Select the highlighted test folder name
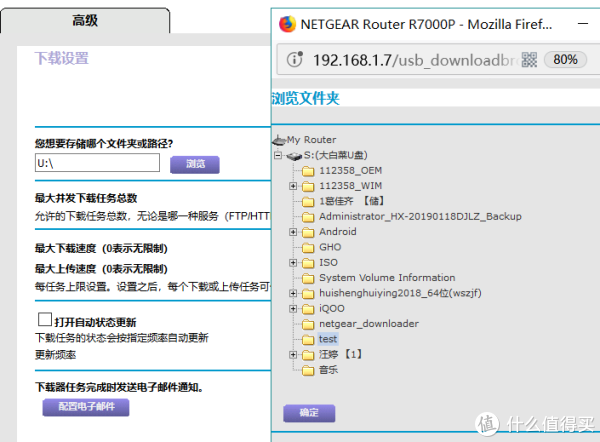This screenshot has width=600, height=442. 328,339
